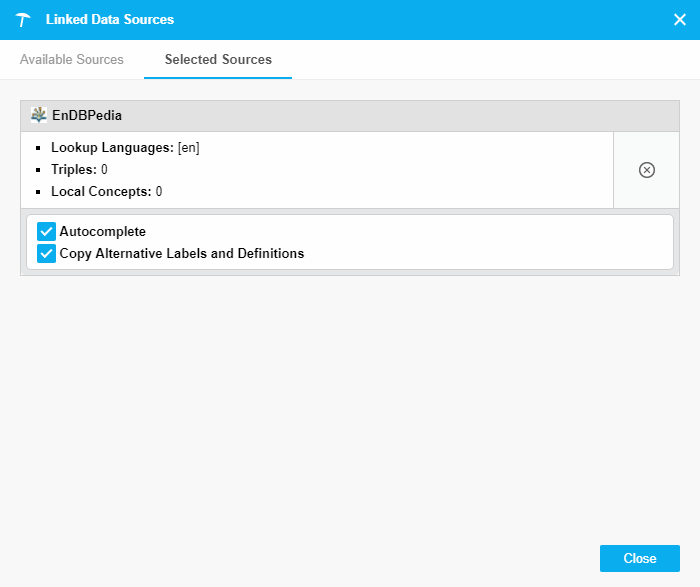Select the Selected Sources tab
Viewport: 700px width, 587px height.
pos(218,60)
